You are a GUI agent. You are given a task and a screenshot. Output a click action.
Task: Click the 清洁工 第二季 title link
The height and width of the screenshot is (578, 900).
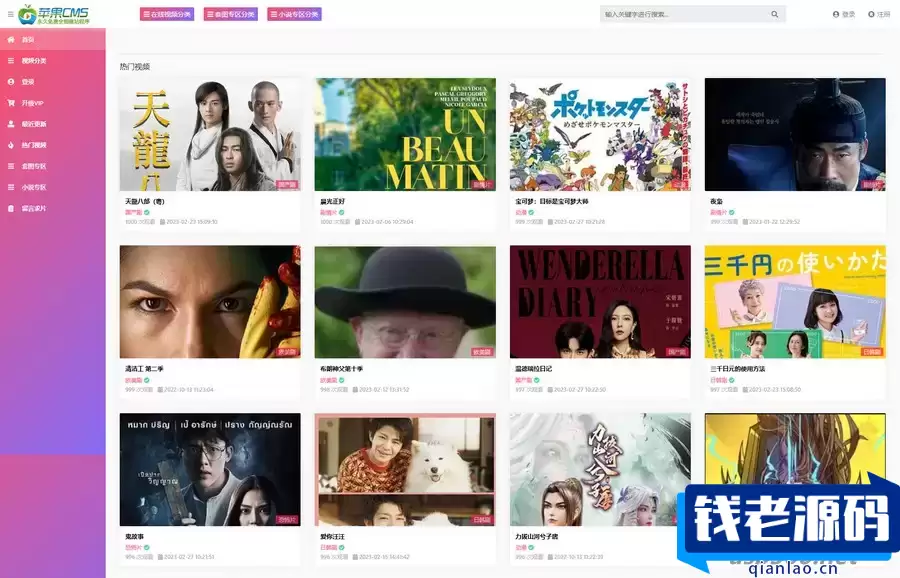coord(144,369)
